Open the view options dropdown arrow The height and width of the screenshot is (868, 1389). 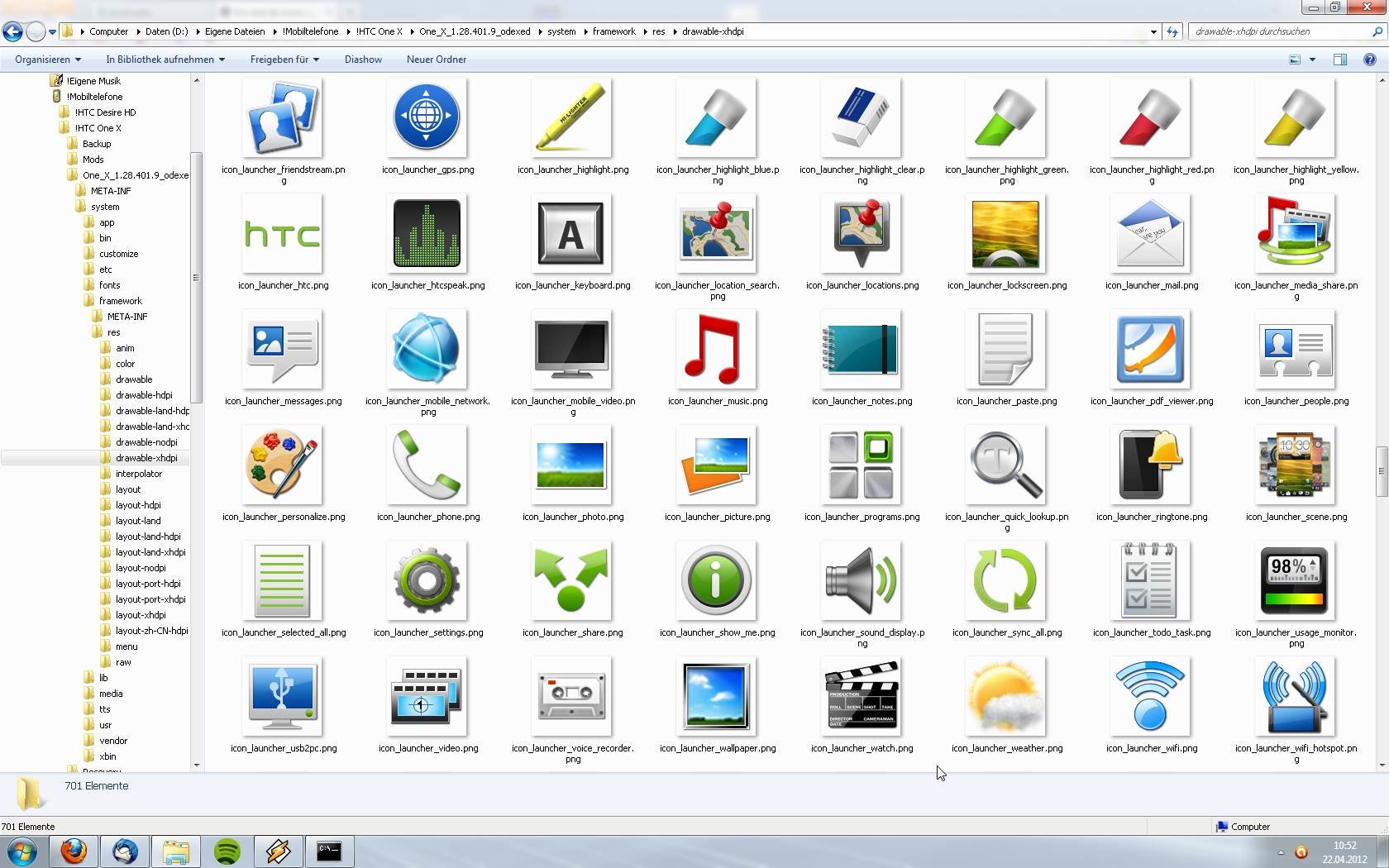1312,60
